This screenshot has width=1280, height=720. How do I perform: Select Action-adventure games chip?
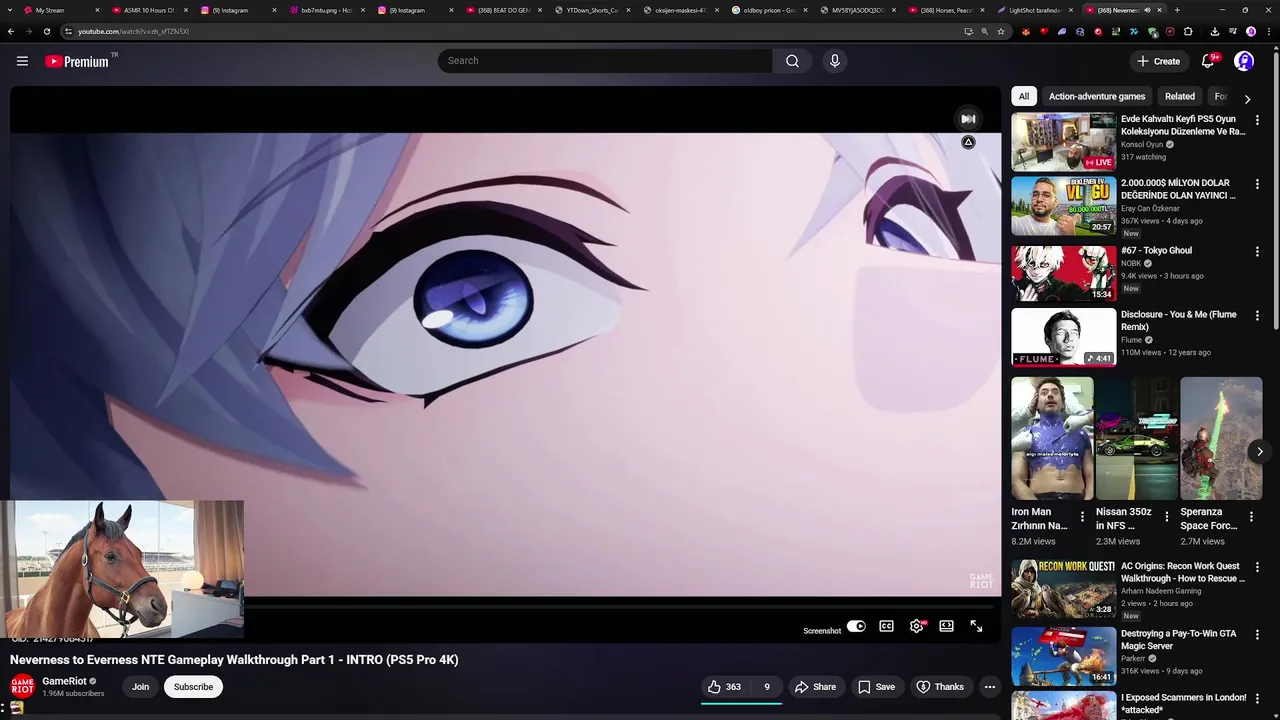tap(1096, 97)
